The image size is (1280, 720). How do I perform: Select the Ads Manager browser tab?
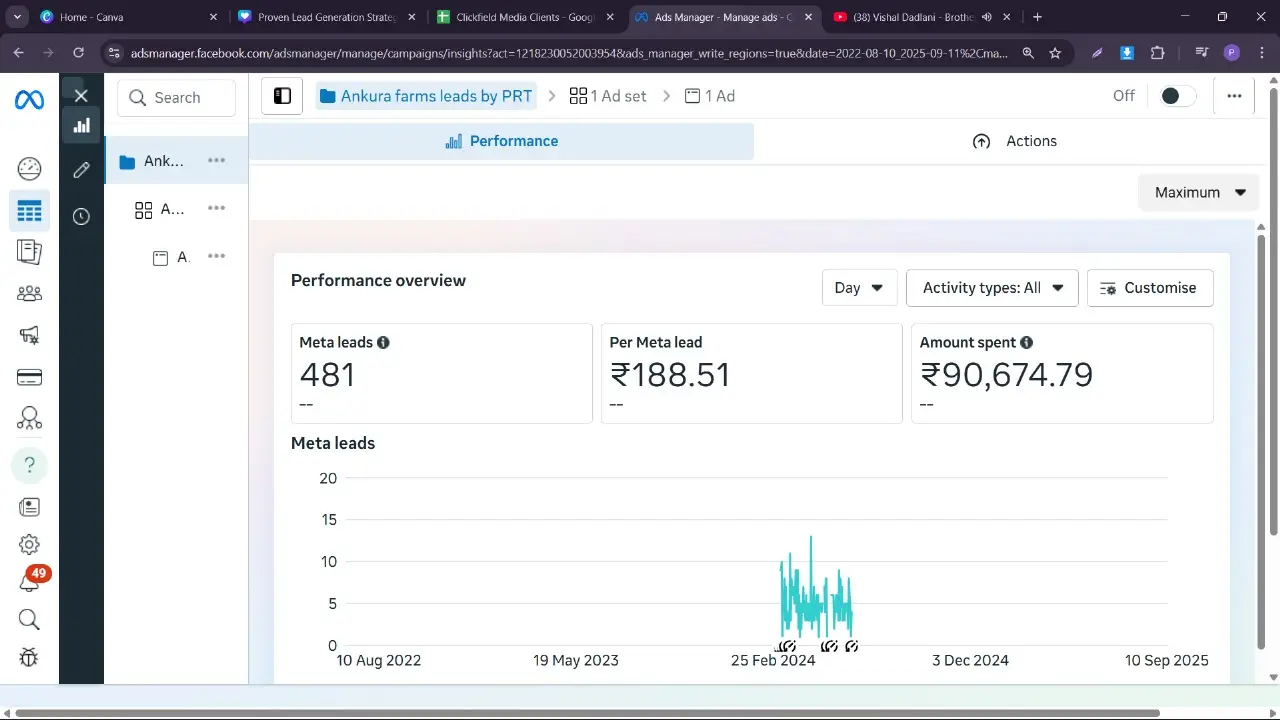[x=723, y=17]
